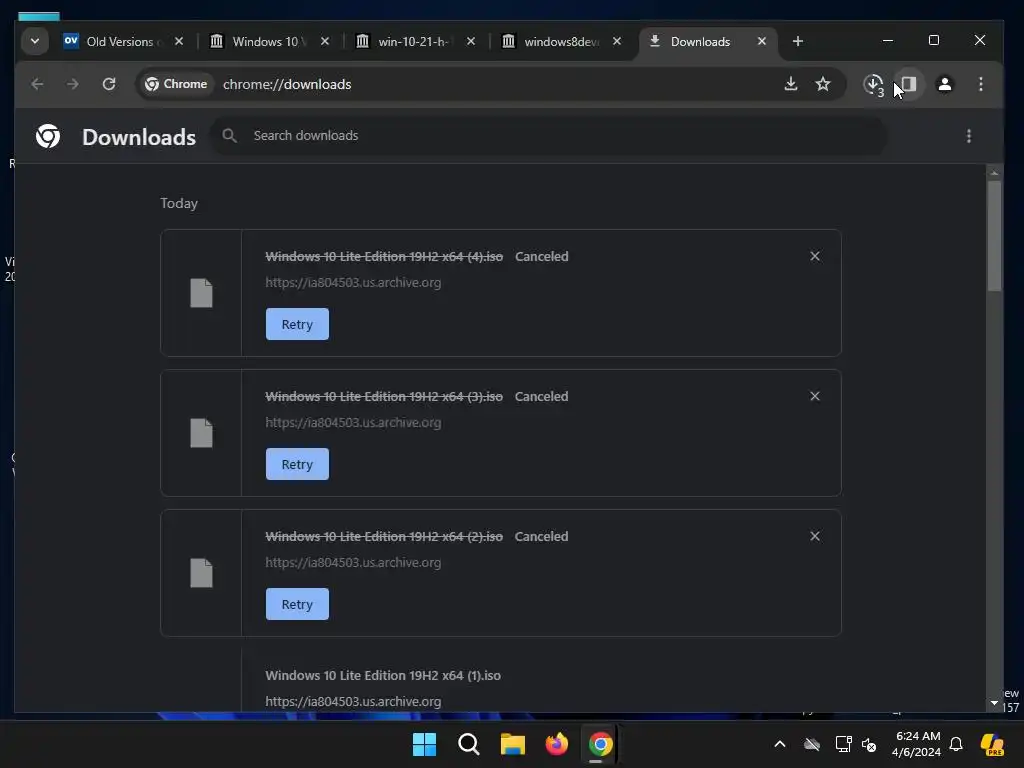Close the Windows 10 archive tab
This screenshot has height=768, width=1024.
tap(325, 41)
